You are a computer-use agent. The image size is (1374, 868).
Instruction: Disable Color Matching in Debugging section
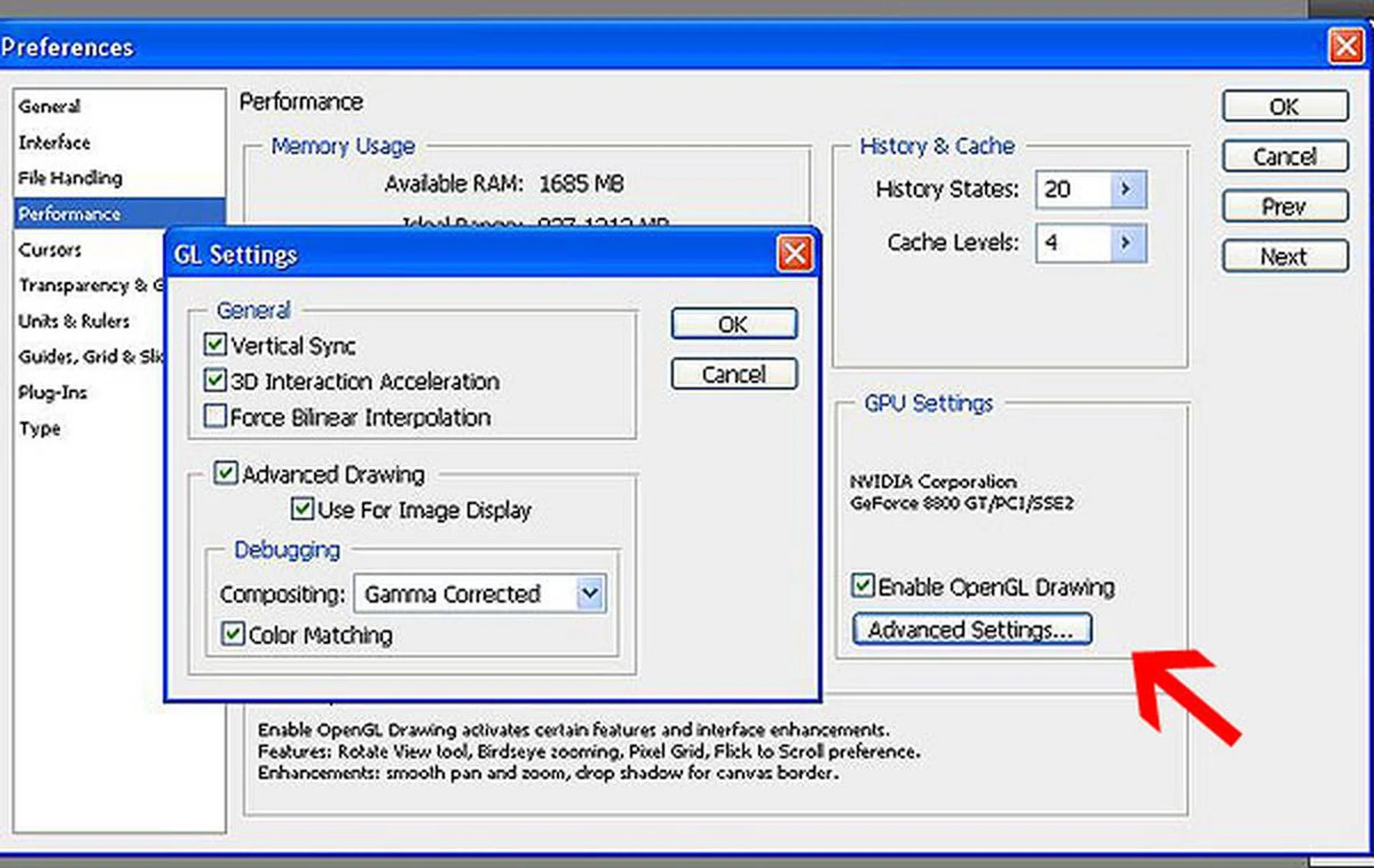click(232, 635)
